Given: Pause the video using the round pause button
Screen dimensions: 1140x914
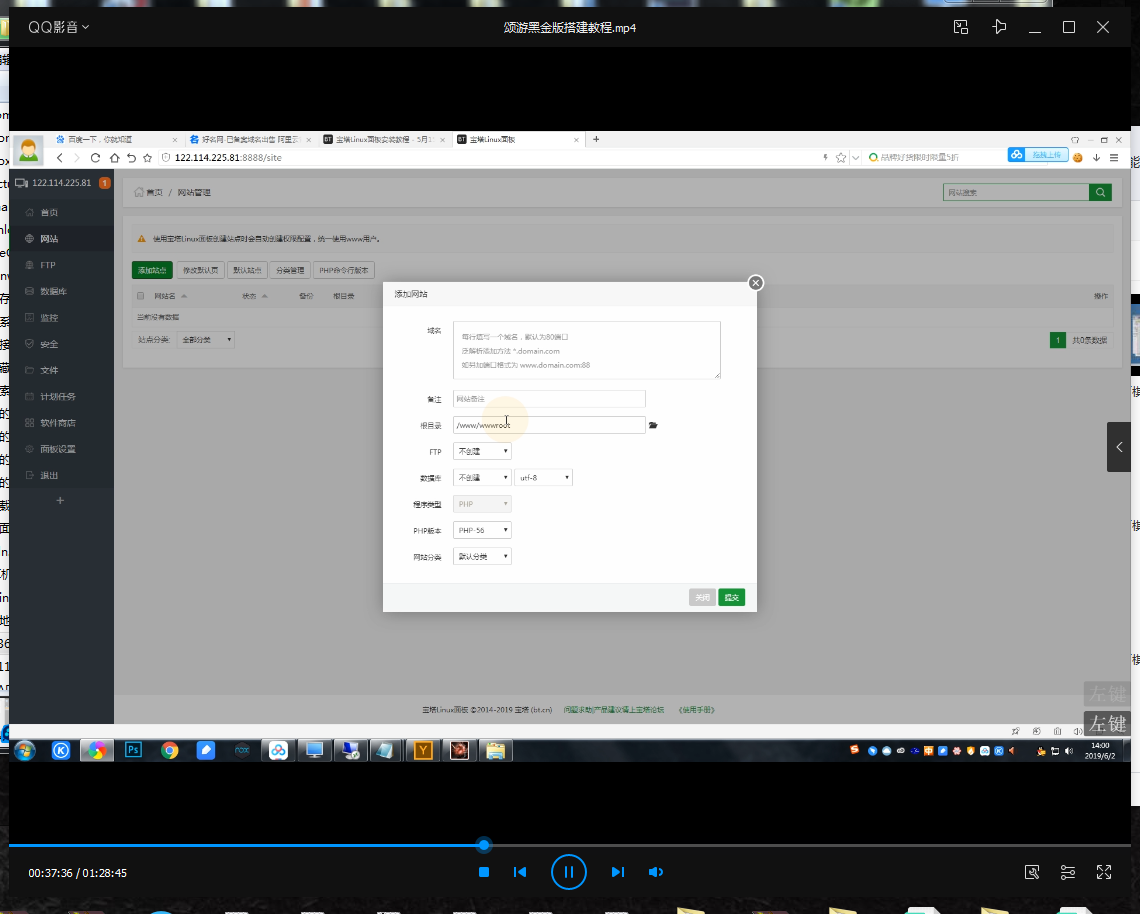Looking at the screenshot, I should 568,872.
